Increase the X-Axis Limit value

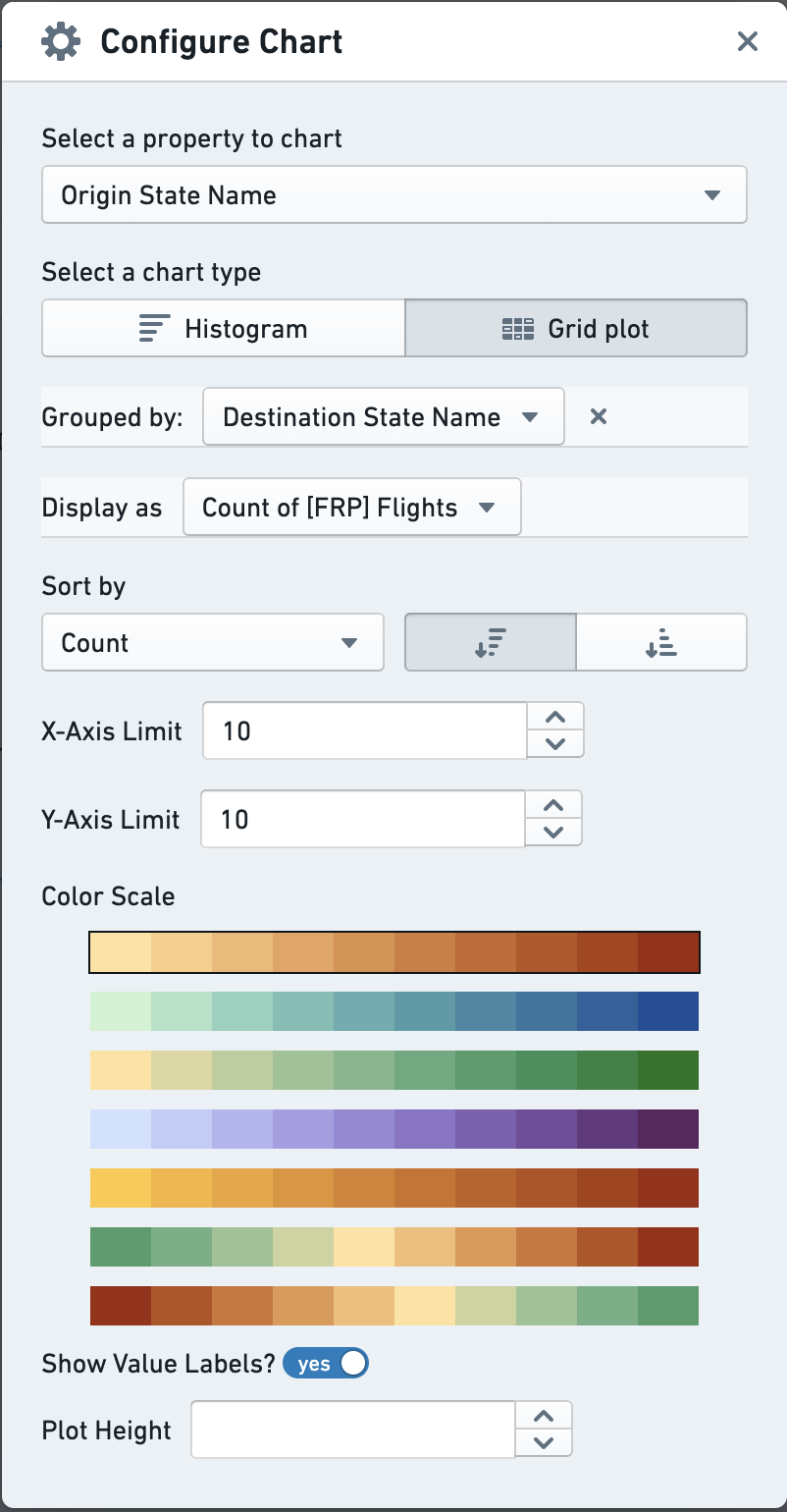555,717
